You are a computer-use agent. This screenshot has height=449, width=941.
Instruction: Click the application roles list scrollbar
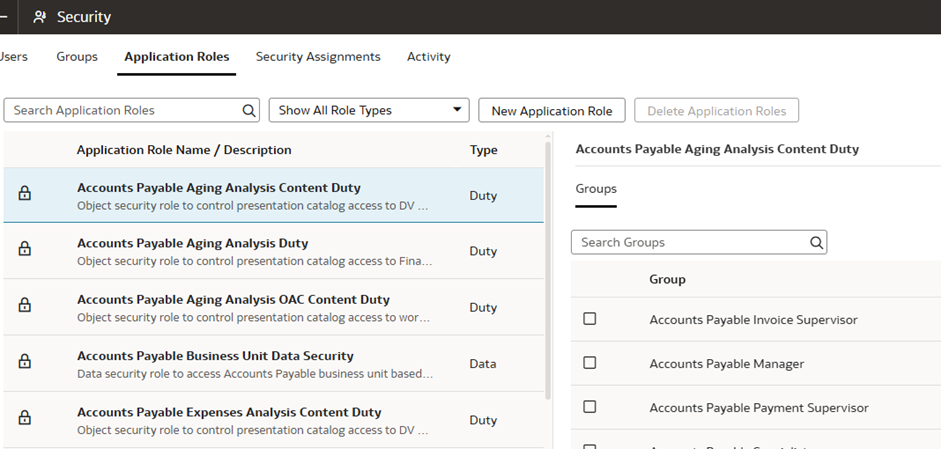tap(548, 270)
